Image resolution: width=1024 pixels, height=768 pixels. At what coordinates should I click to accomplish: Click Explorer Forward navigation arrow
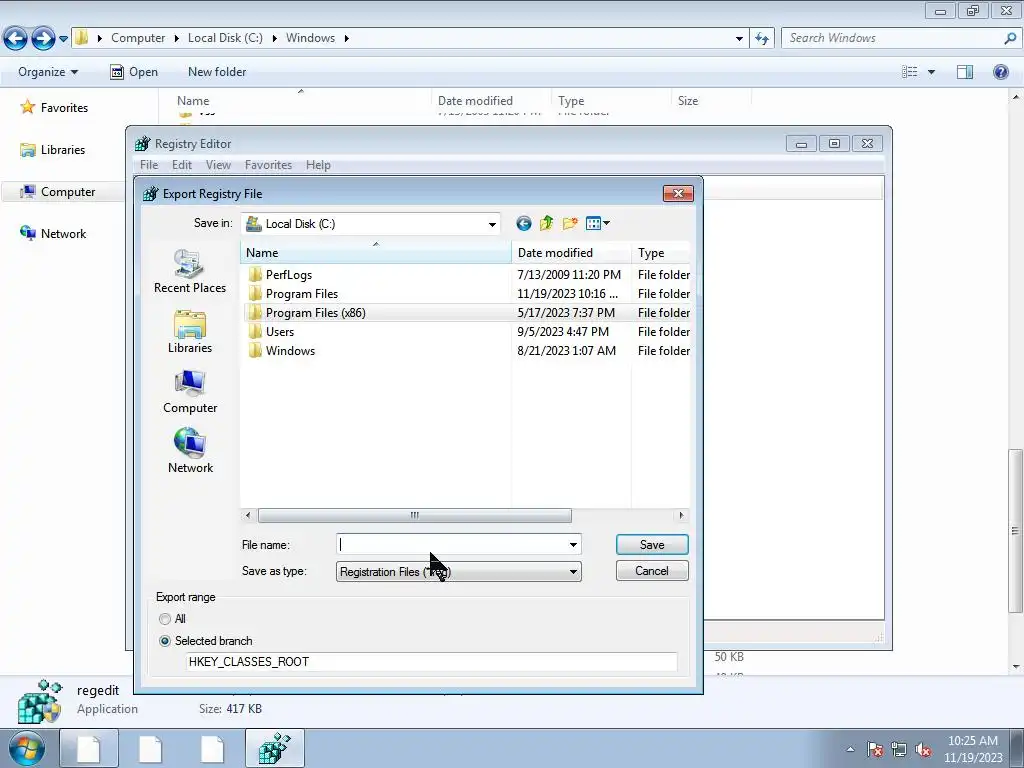[x=43, y=39]
